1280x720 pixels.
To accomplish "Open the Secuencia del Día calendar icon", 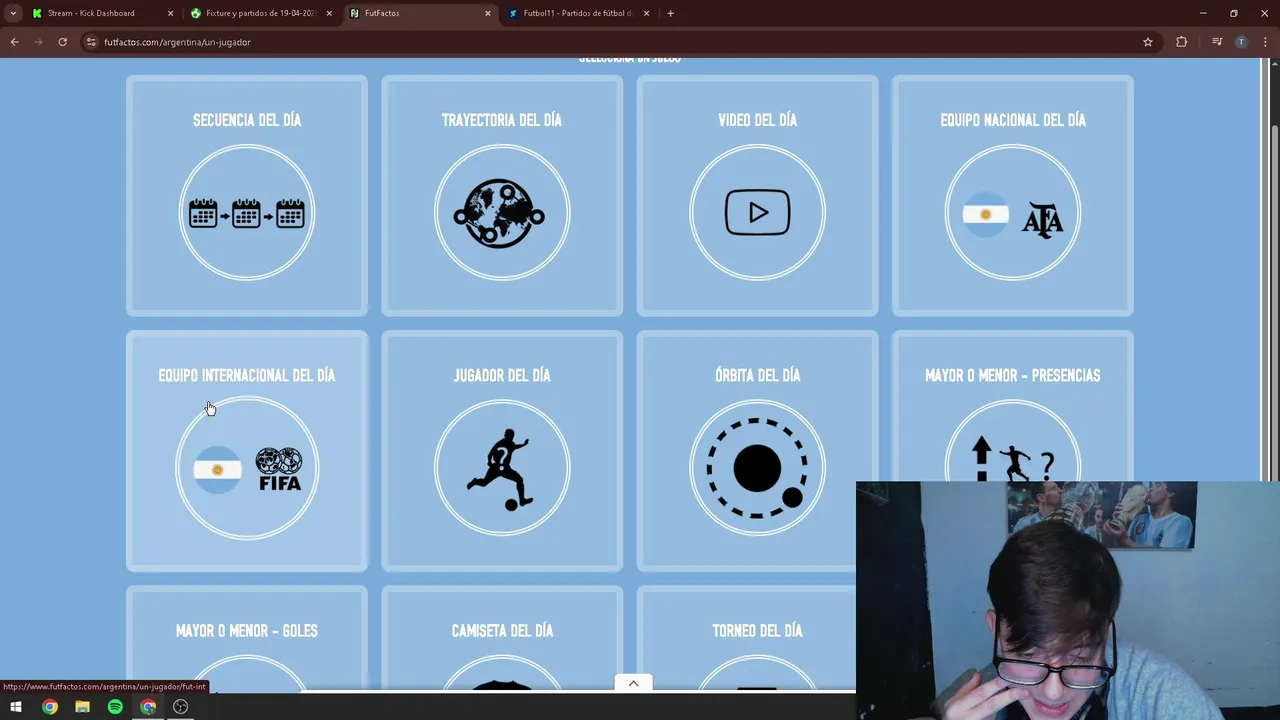I will [x=247, y=213].
